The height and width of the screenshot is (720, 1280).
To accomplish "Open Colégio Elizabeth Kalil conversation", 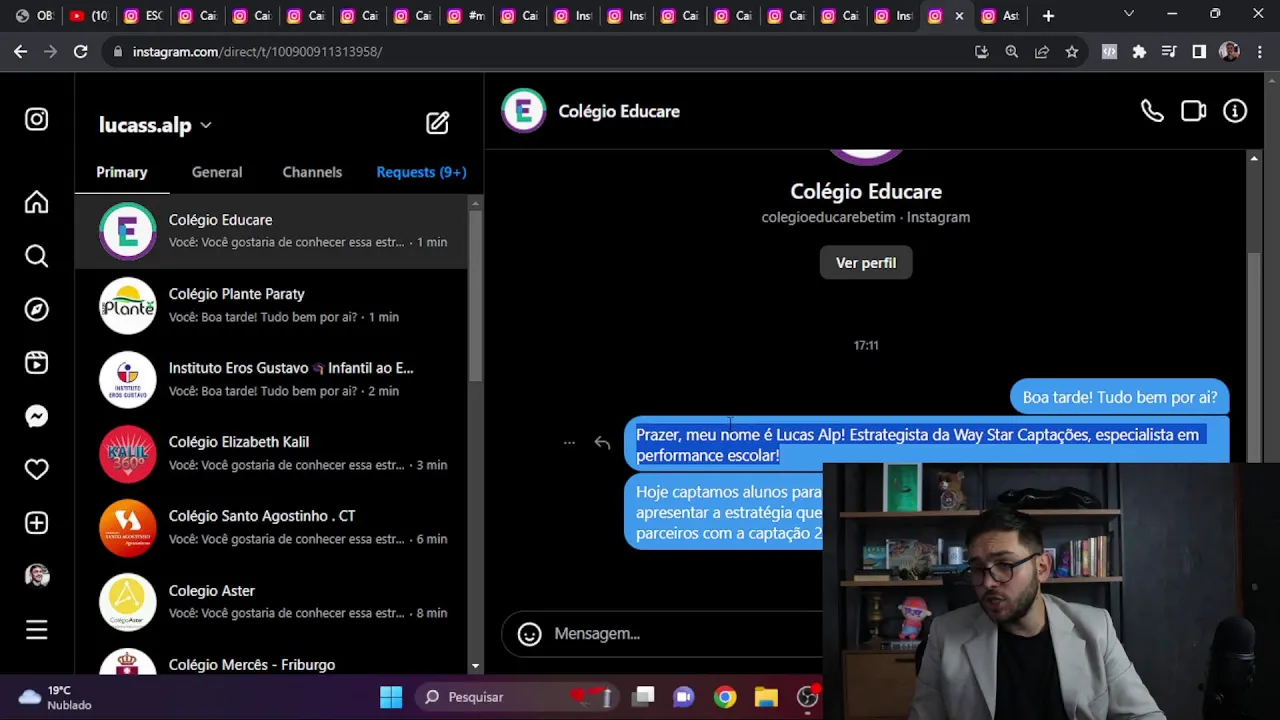I will [271, 453].
